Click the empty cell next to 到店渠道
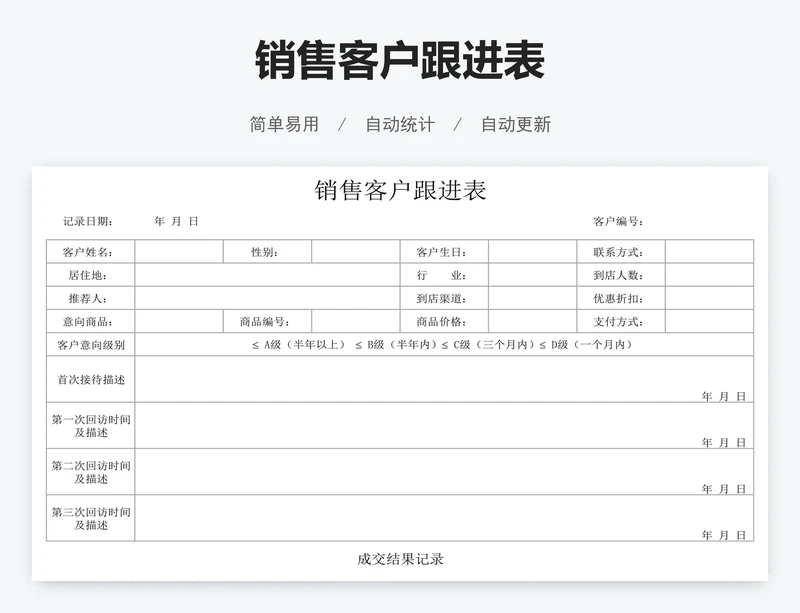Viewport: 800px width, 613px height. tap(533, 298)
